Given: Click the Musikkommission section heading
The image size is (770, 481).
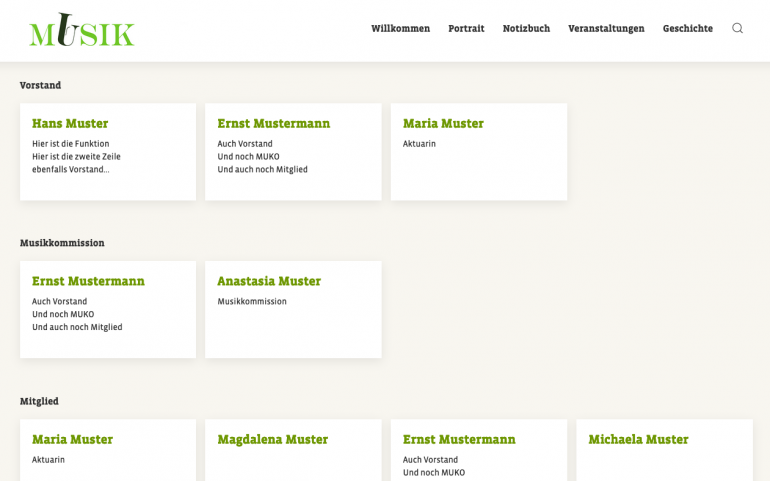Looking at the screenshot, I should pyautogui.click(x=62, y=243).
